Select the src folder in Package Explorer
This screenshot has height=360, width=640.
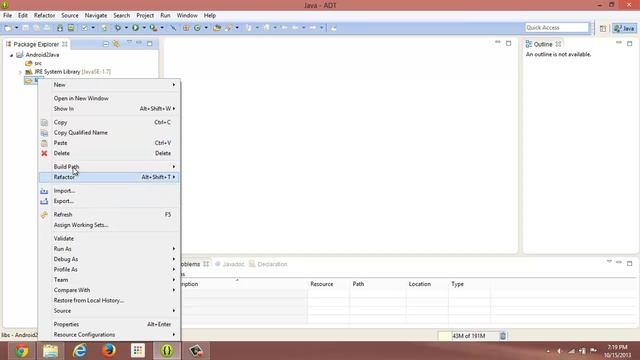click(x=33, y=63)
